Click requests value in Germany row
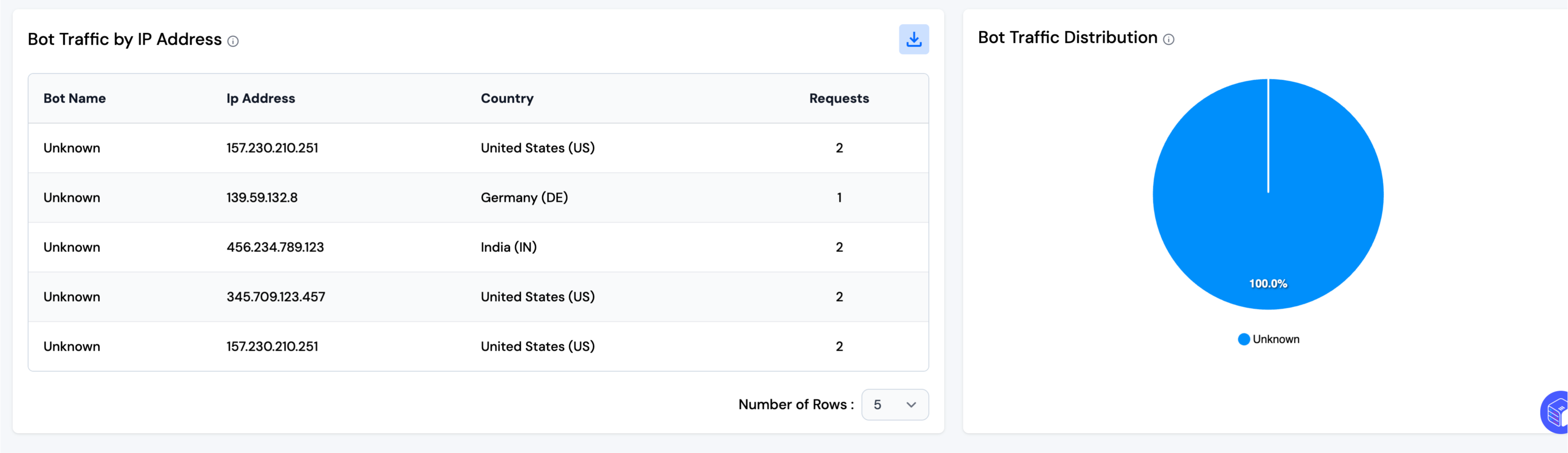1568x453 pixels. coord(839,198)
